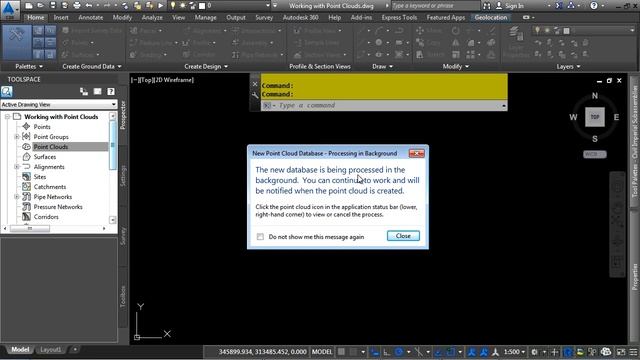Toggle the grid display in status bar

341,352
